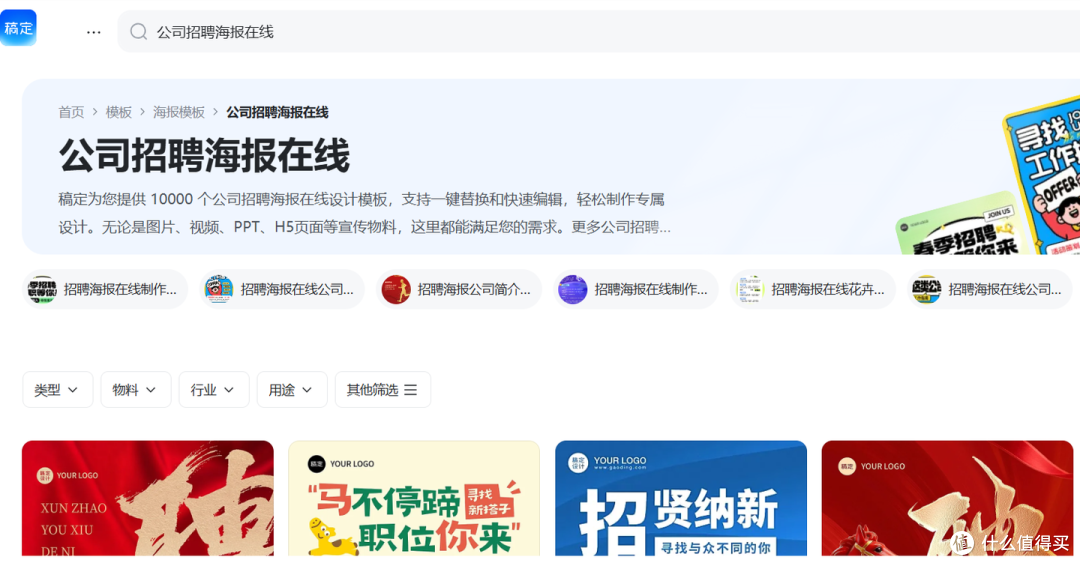This screenshot has width=1080, height=566.
Task: Select tag chip 招聘海报在线花卉...
Action: [x=813, y=289]
